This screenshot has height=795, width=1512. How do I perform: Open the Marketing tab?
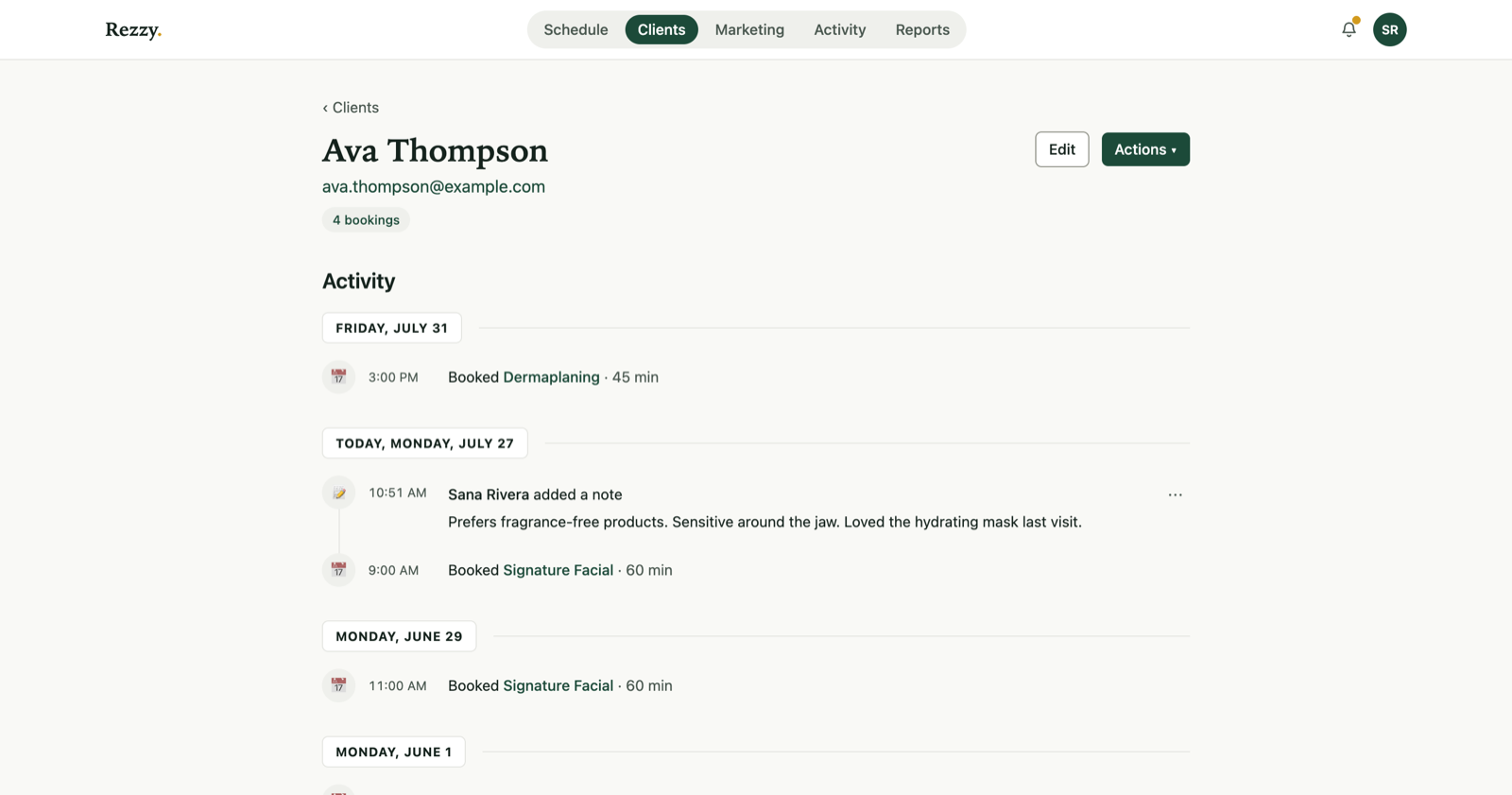(749, 29)
